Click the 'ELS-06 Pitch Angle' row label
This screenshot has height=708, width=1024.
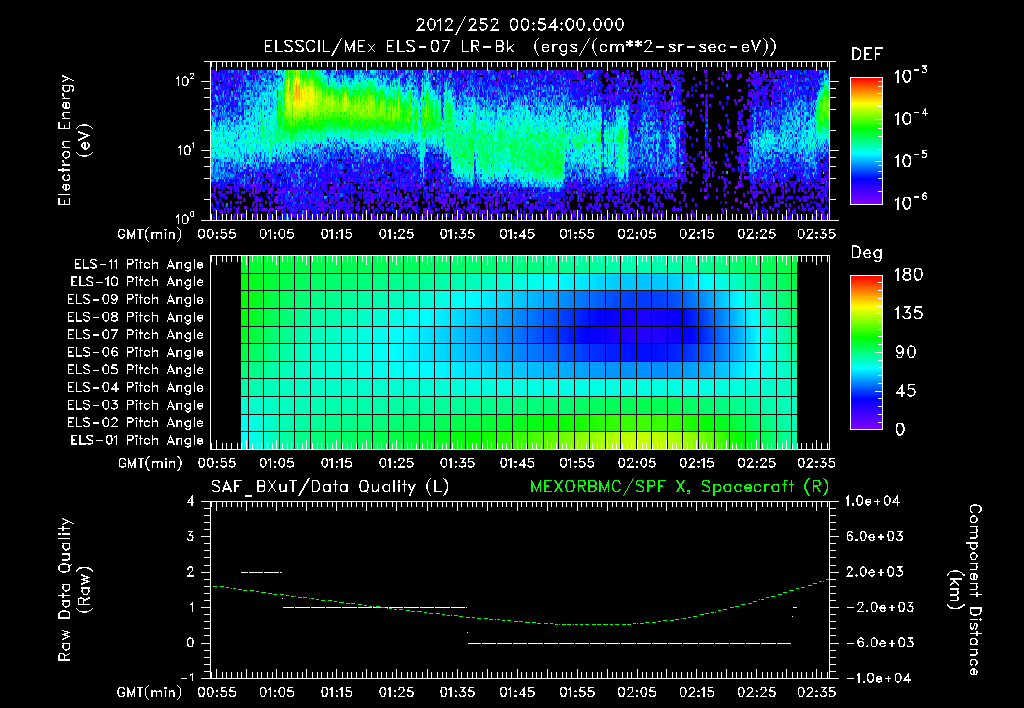click(136, 352)
